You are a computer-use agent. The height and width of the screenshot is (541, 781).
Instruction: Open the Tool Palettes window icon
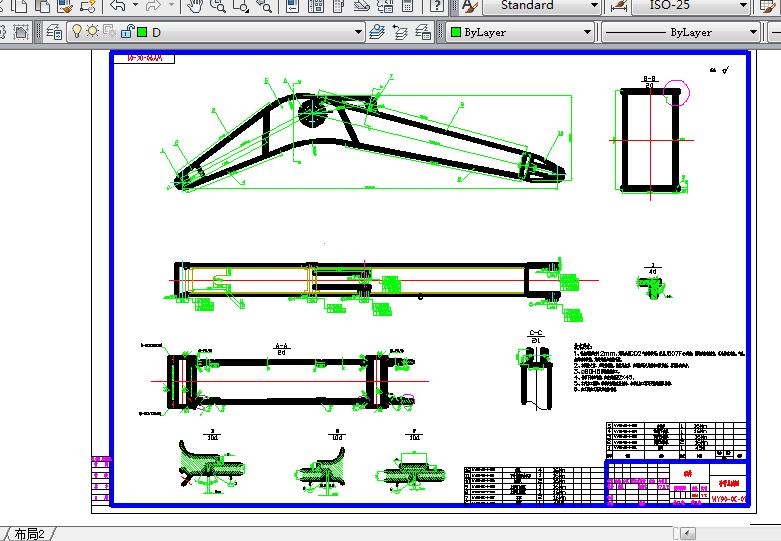(x=338, y=6)
